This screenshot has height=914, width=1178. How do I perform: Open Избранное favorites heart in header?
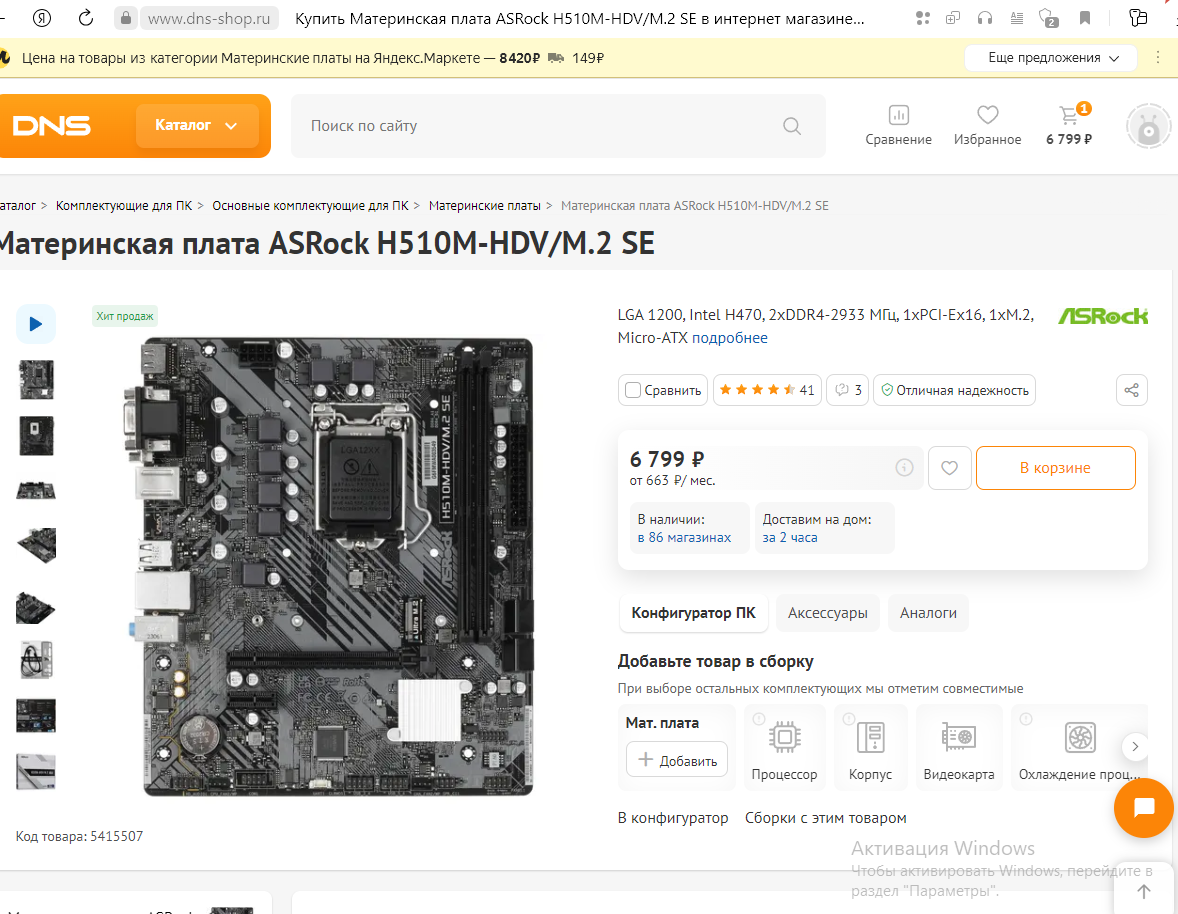(987, 115)
